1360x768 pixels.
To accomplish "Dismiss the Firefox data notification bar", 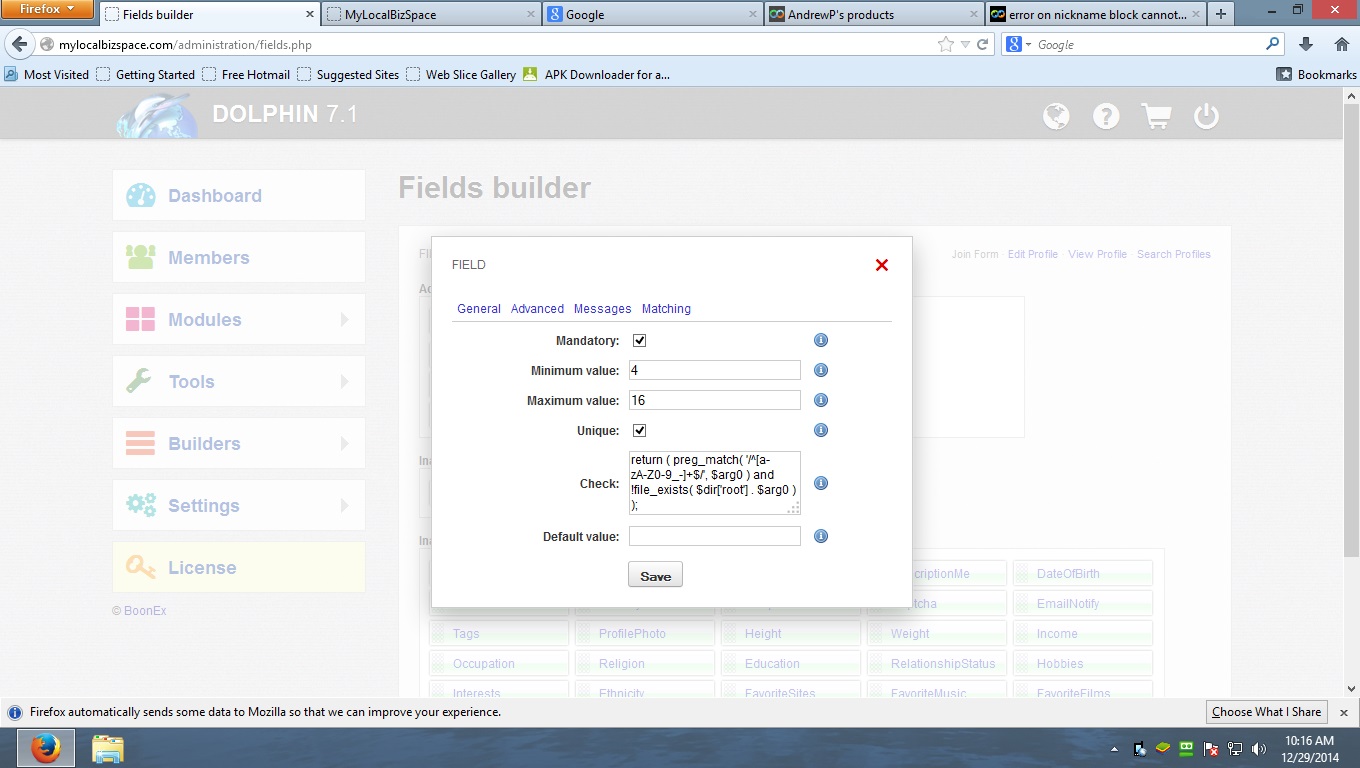I will click(x=1344, y=712).
